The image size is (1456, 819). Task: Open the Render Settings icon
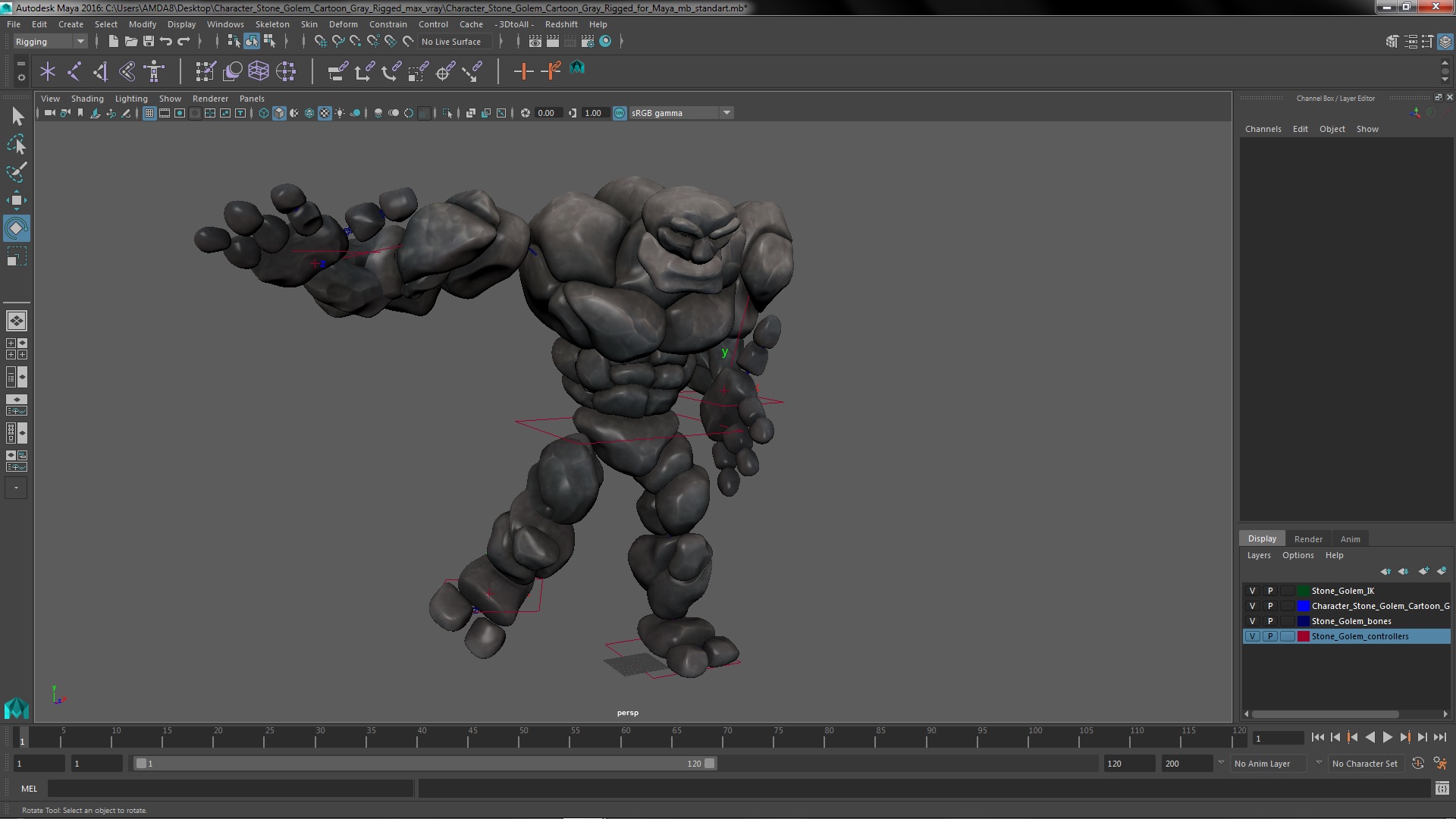[x=587, y=42]
